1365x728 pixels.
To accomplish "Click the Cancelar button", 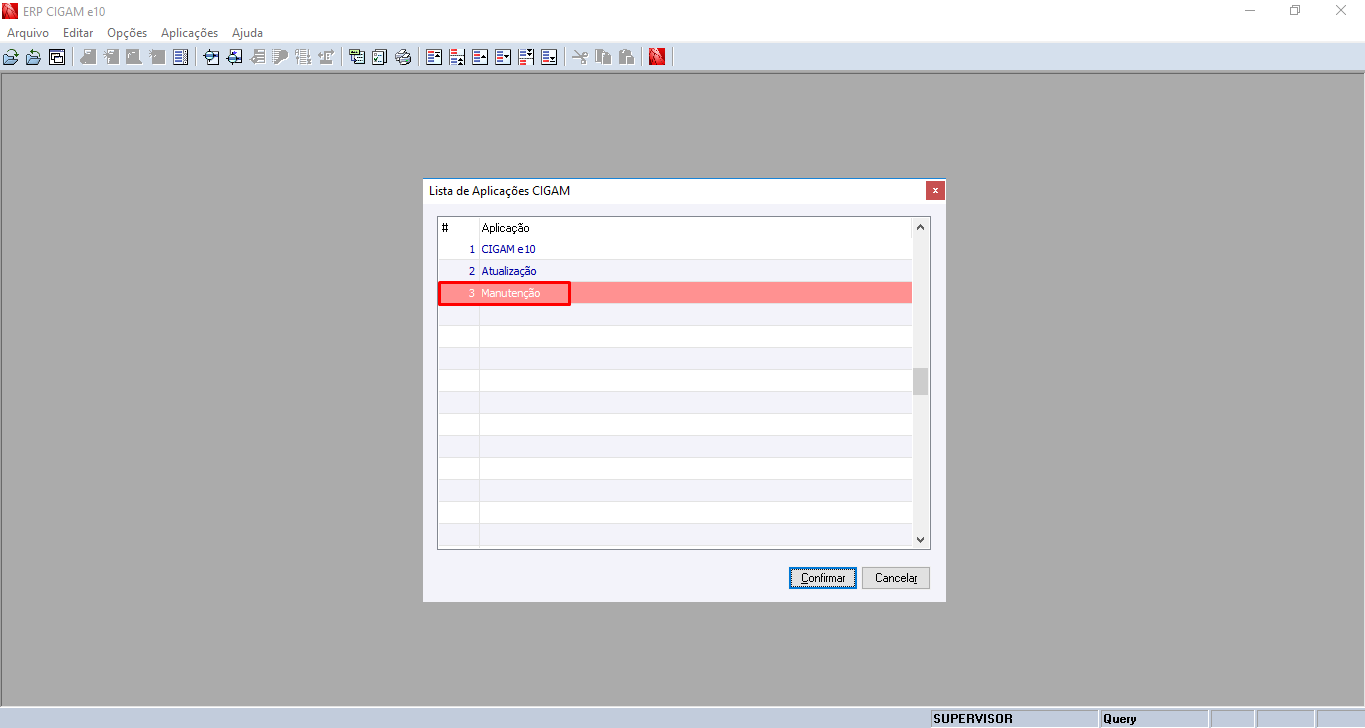I will [896, 578].
